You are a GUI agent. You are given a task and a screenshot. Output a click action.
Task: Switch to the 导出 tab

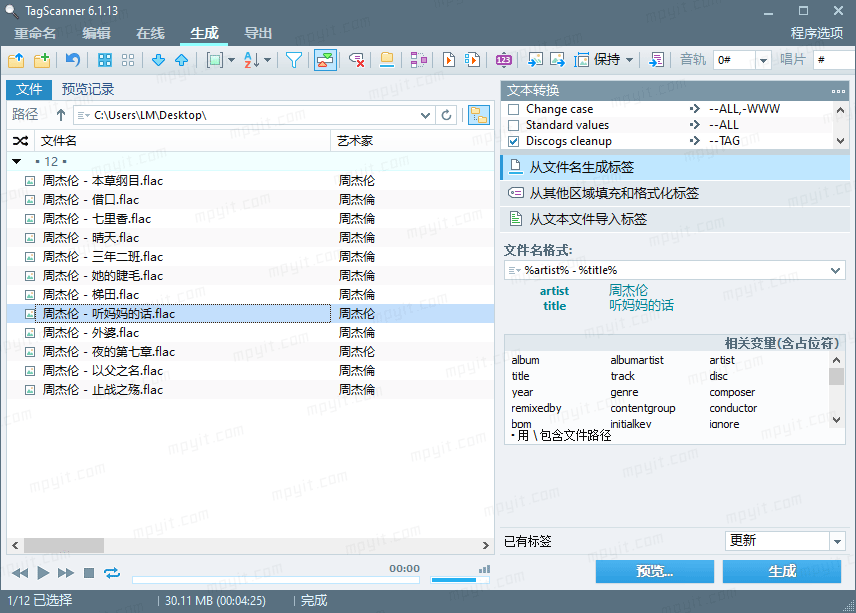258,33
